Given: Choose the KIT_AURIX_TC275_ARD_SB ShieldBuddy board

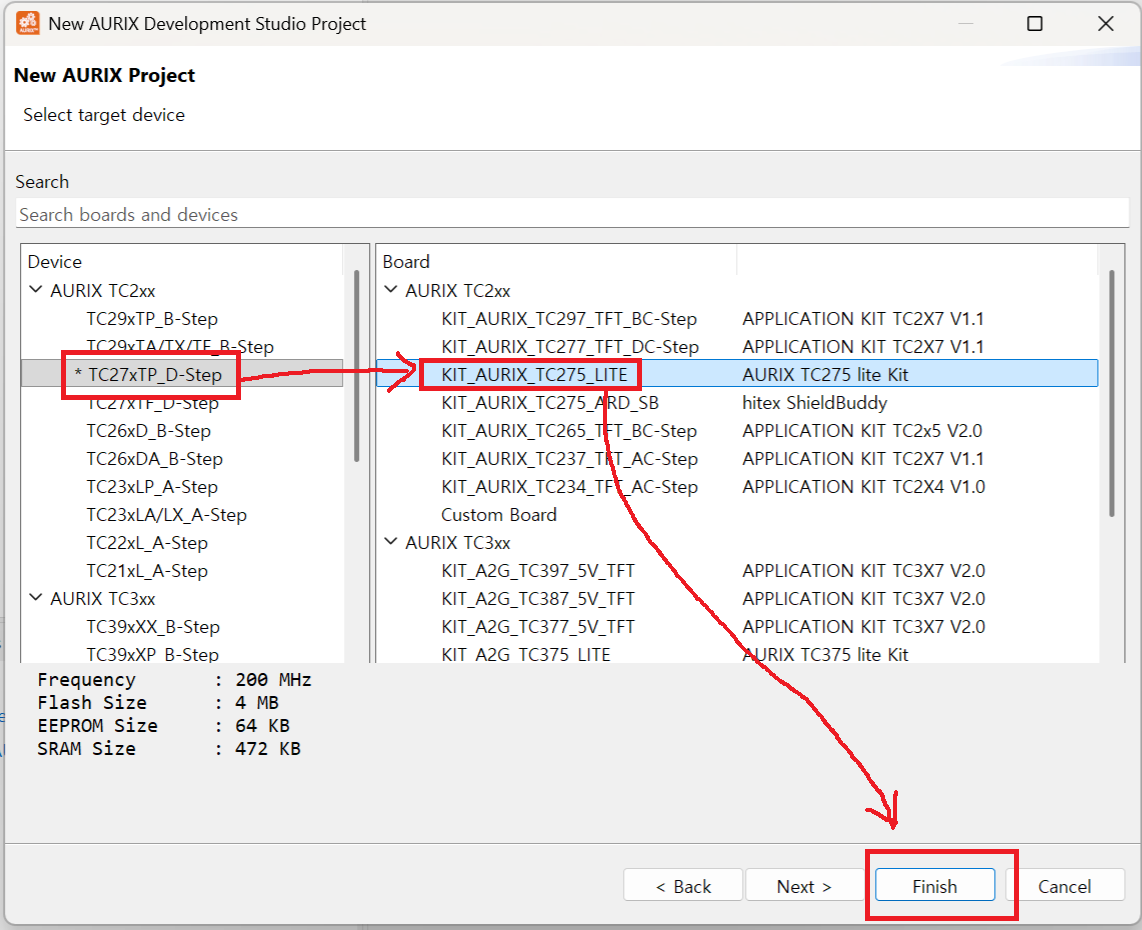Looking at the screenshot, I should point(549,403).
